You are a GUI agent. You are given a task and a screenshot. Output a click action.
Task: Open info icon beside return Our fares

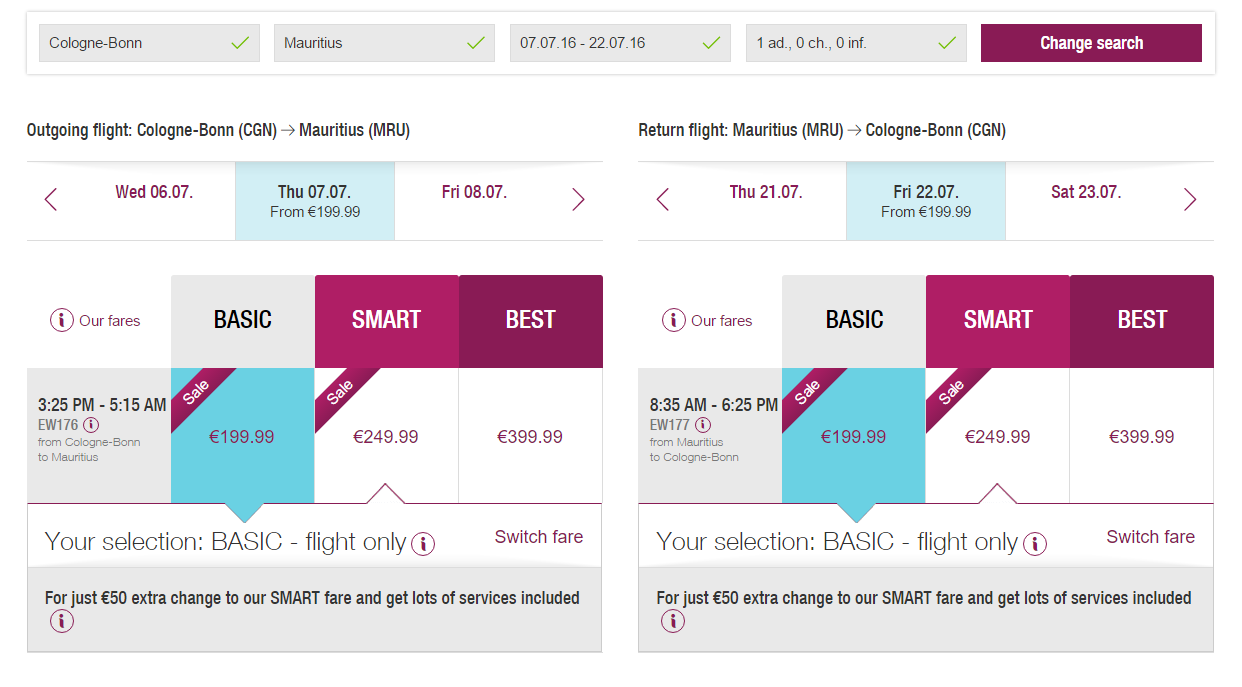pyautogui.click(x=674, y=320)
